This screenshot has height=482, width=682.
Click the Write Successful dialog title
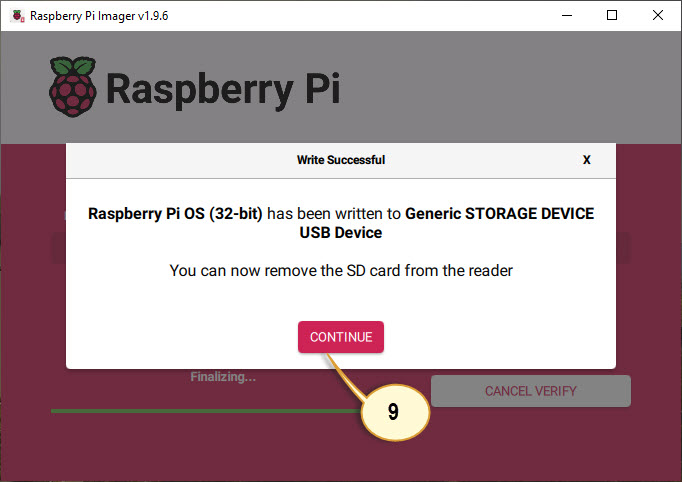pos(340,160)
